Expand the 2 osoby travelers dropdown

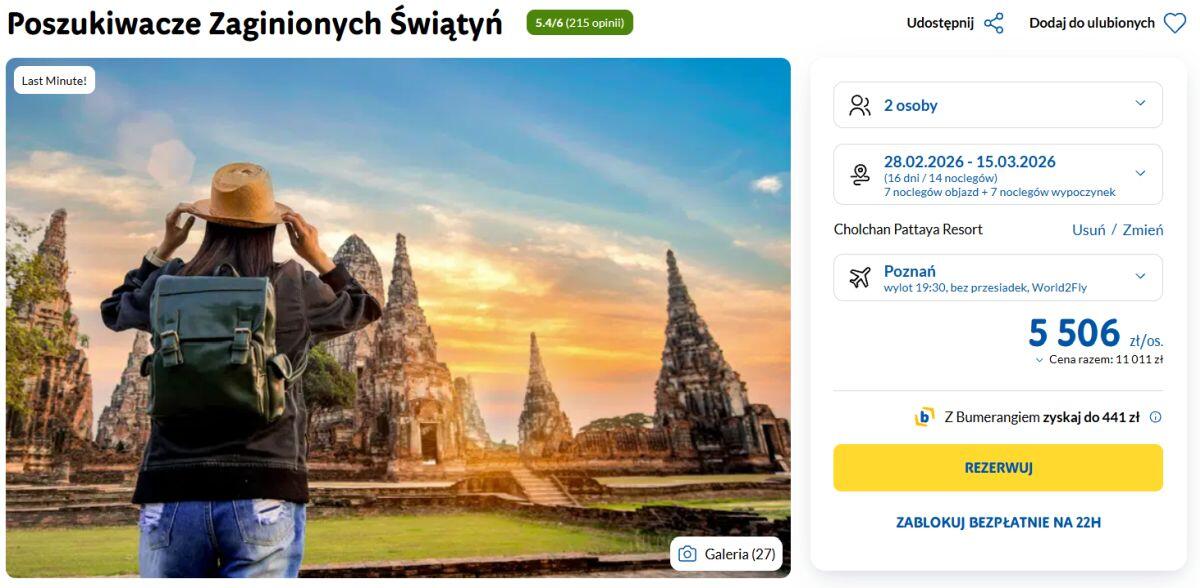1140,104
